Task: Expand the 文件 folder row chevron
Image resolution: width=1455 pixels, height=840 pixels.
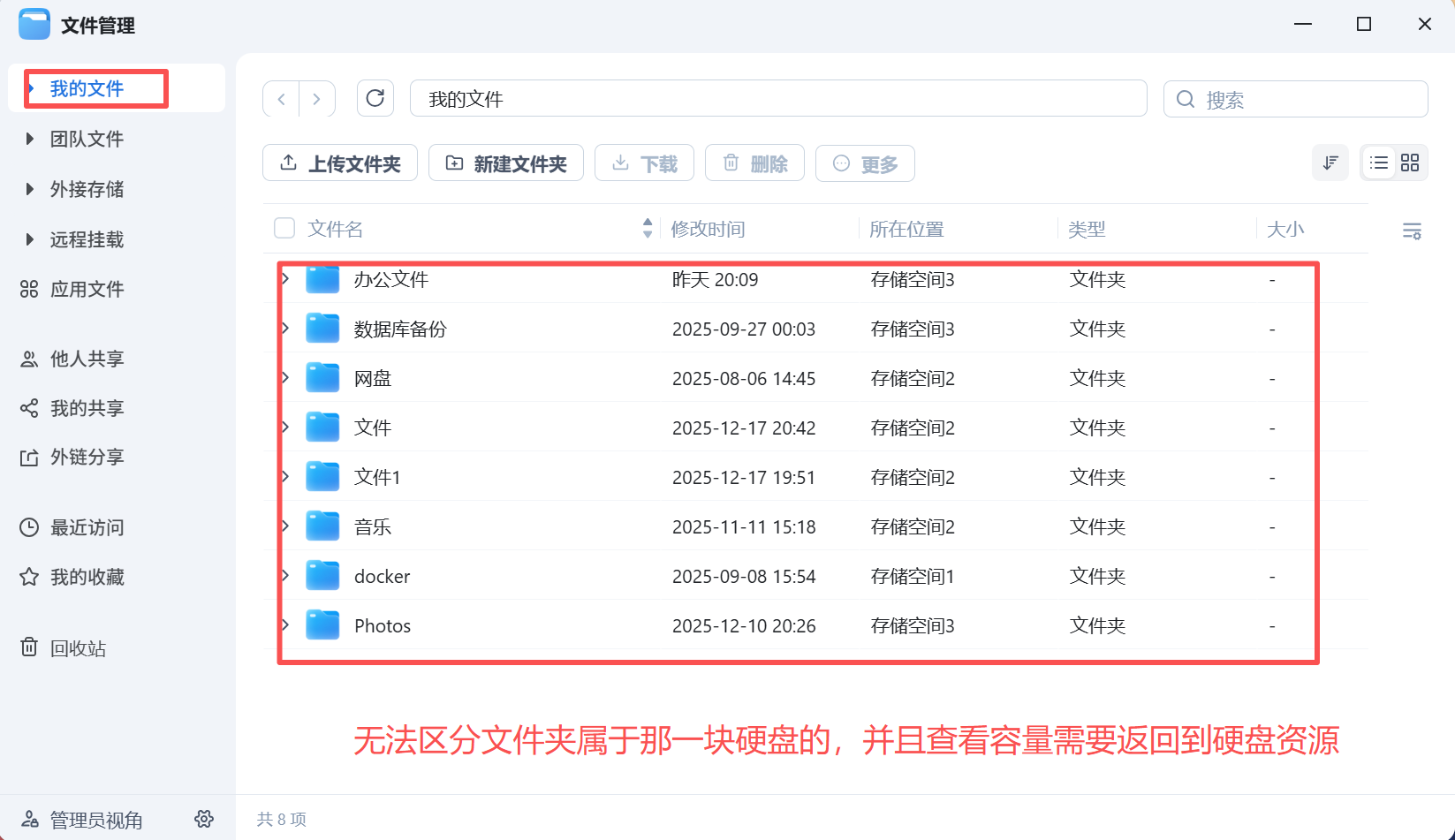Action: pos(285,428)
